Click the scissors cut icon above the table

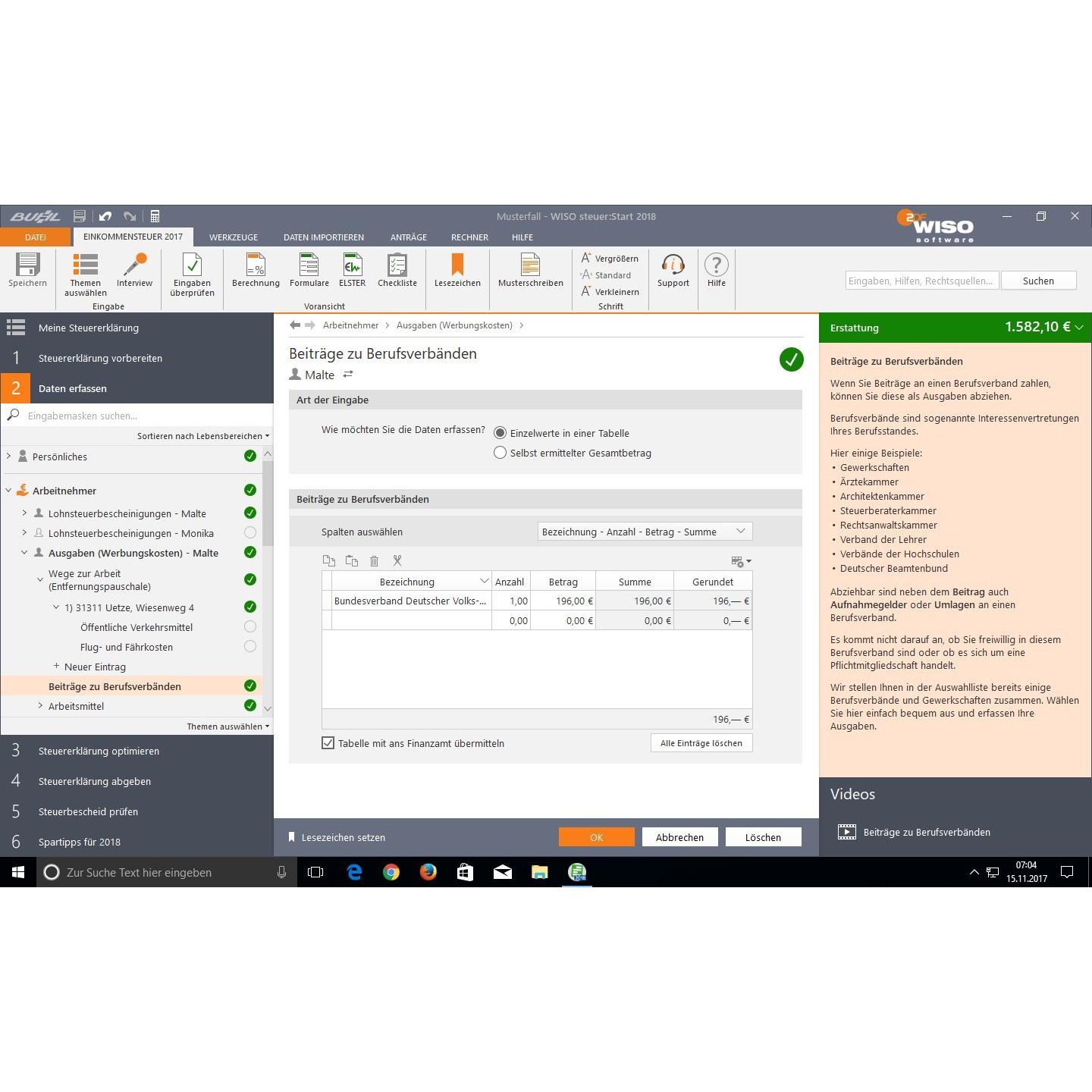pos(397,561)
